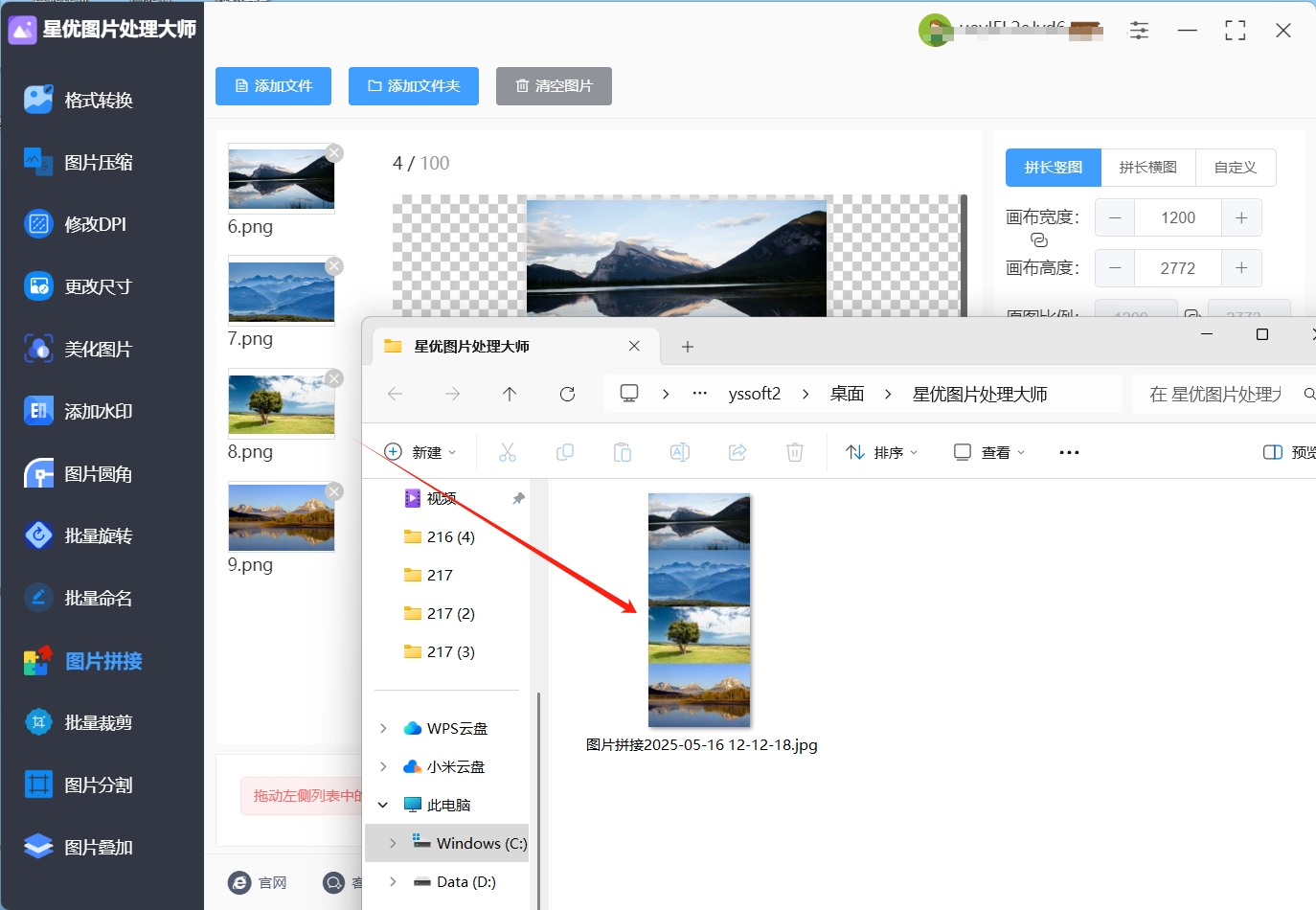
Task: Remove 9.png from the list
Action: (334, 491)
